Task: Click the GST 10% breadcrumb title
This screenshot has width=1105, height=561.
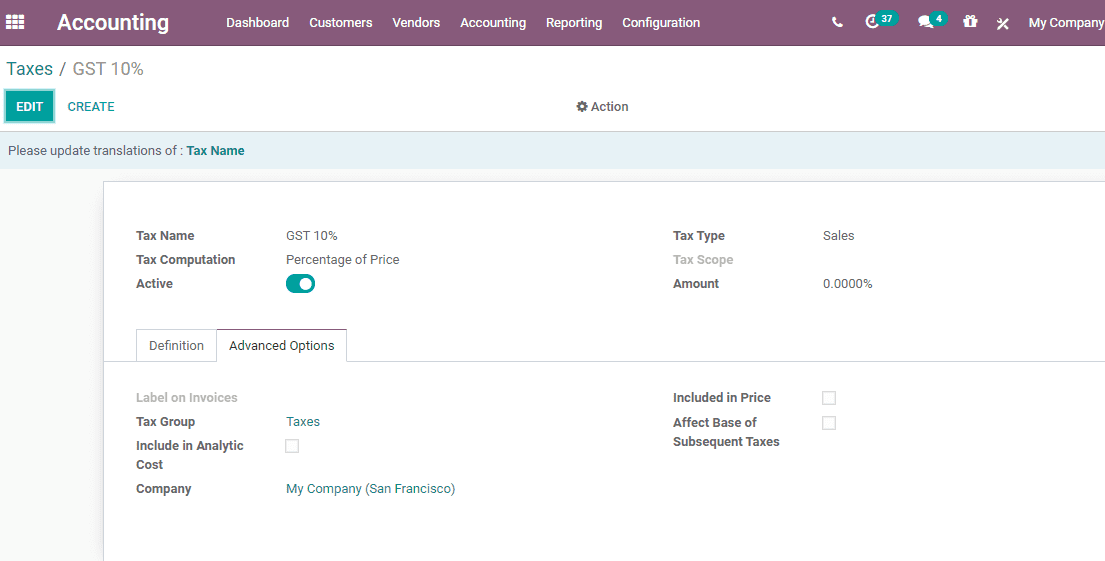Action: (108, 68)
